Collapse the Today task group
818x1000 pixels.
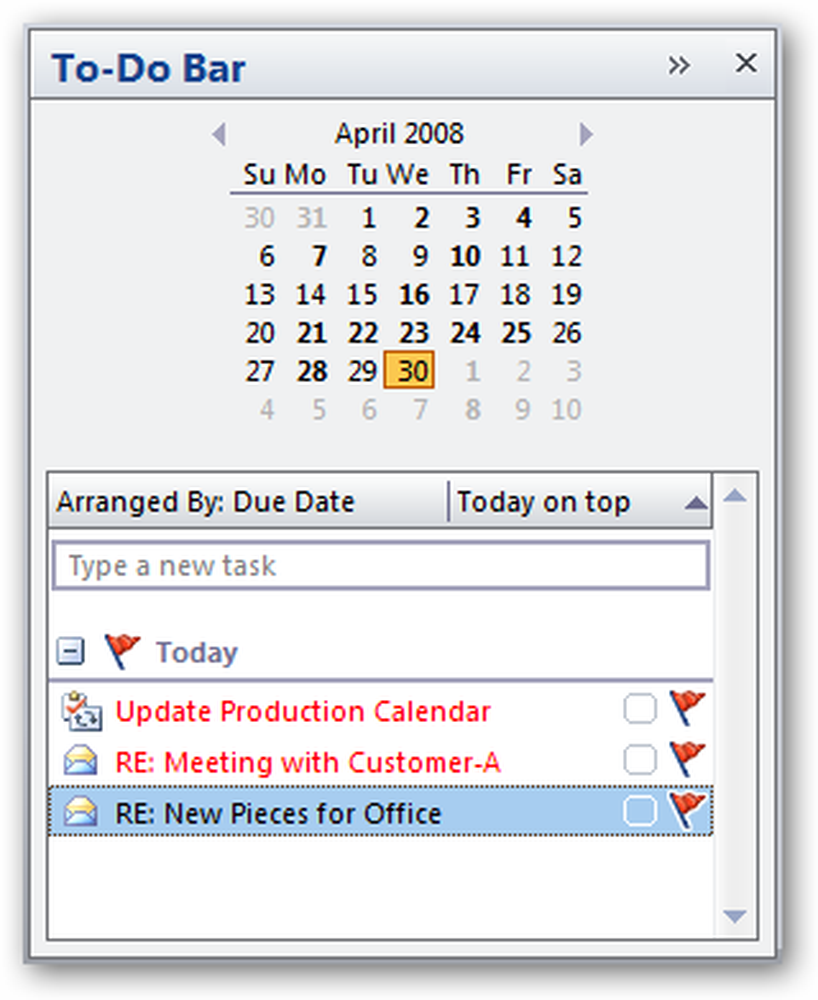click(x=70, y=652)
